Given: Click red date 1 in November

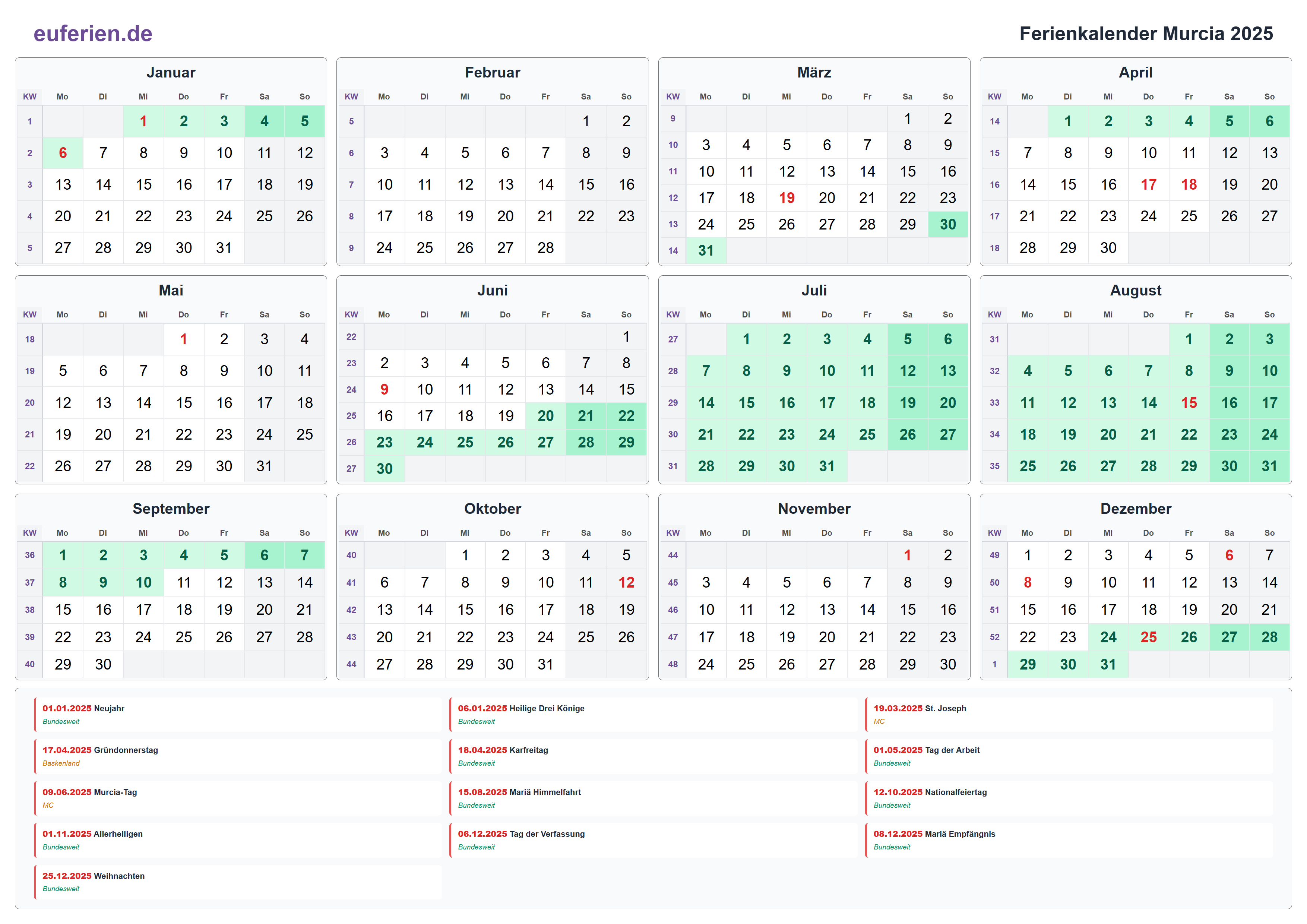Looking at the screenshot, I should click(907, 555).
